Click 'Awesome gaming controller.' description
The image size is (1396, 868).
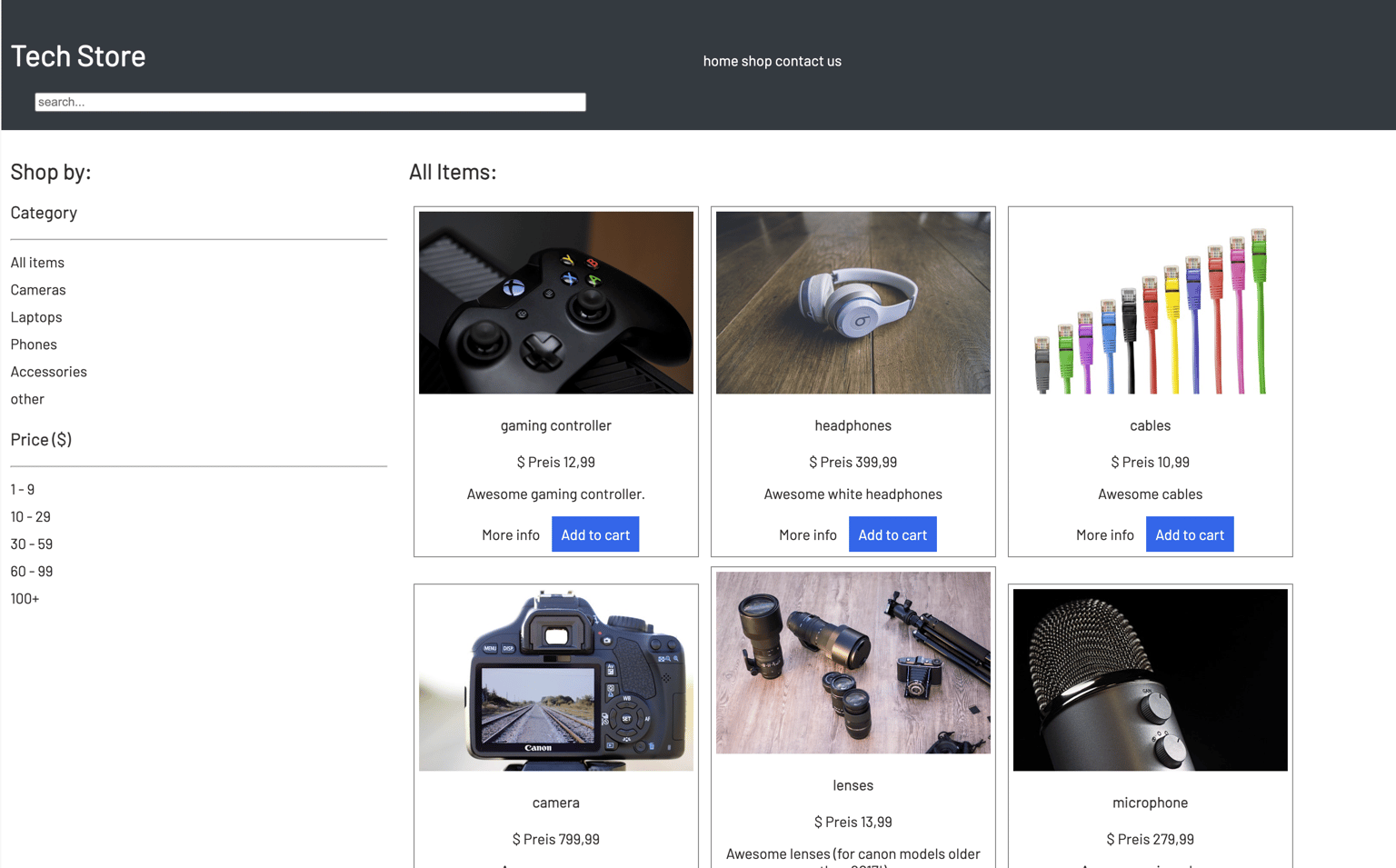click(556, 494)
